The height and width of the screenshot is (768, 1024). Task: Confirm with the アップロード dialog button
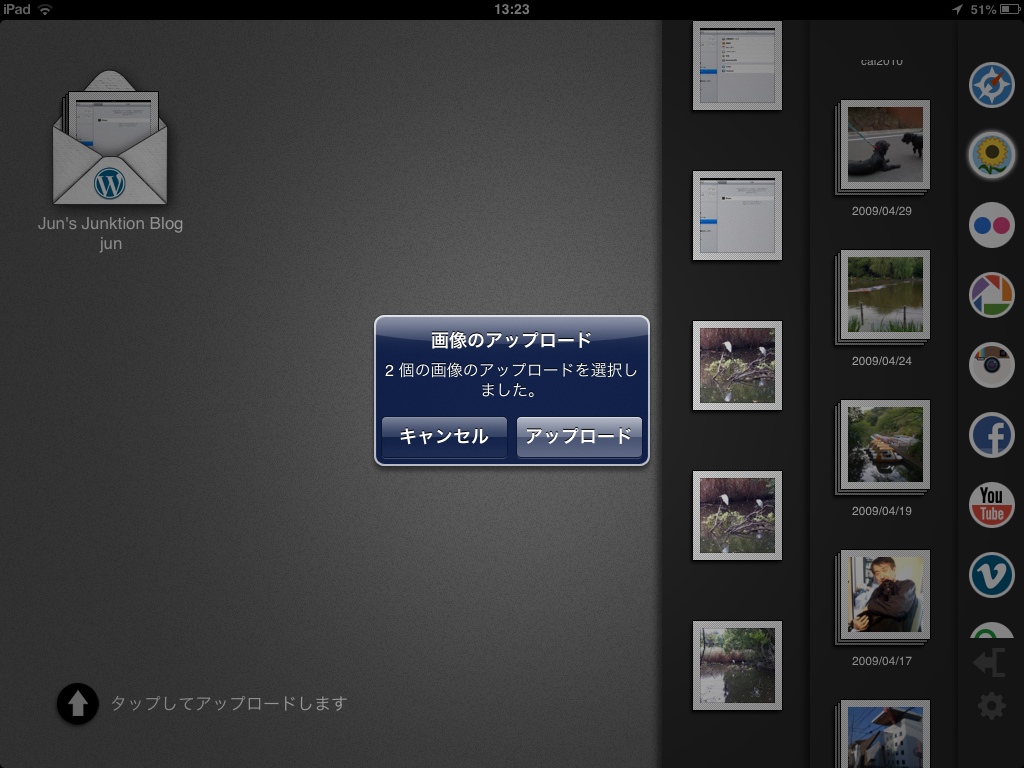click(579, 436)
